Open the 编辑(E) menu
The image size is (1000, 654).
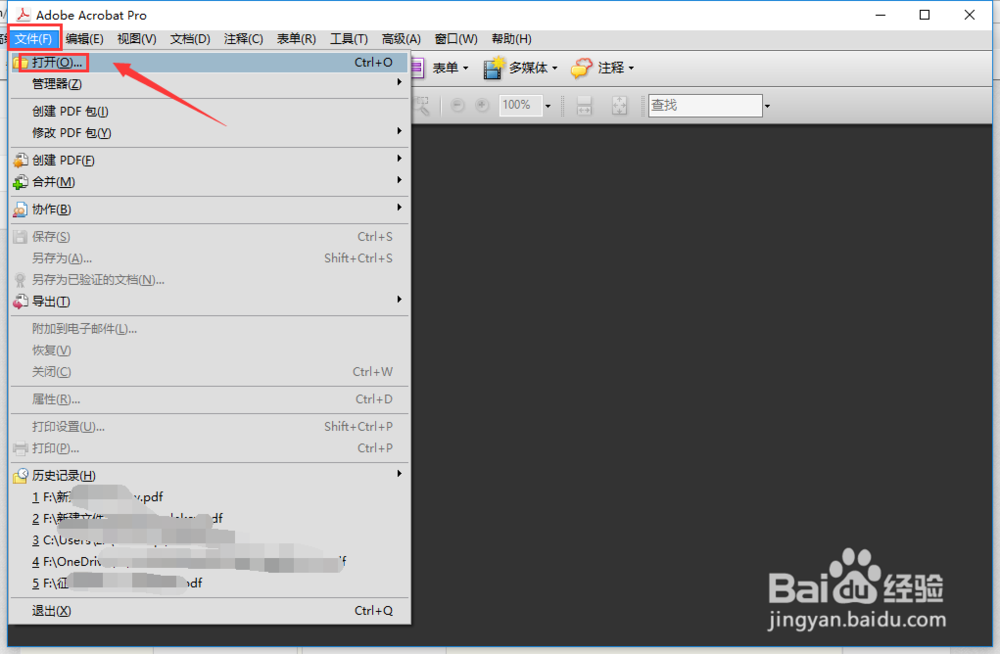click(84, 39)
